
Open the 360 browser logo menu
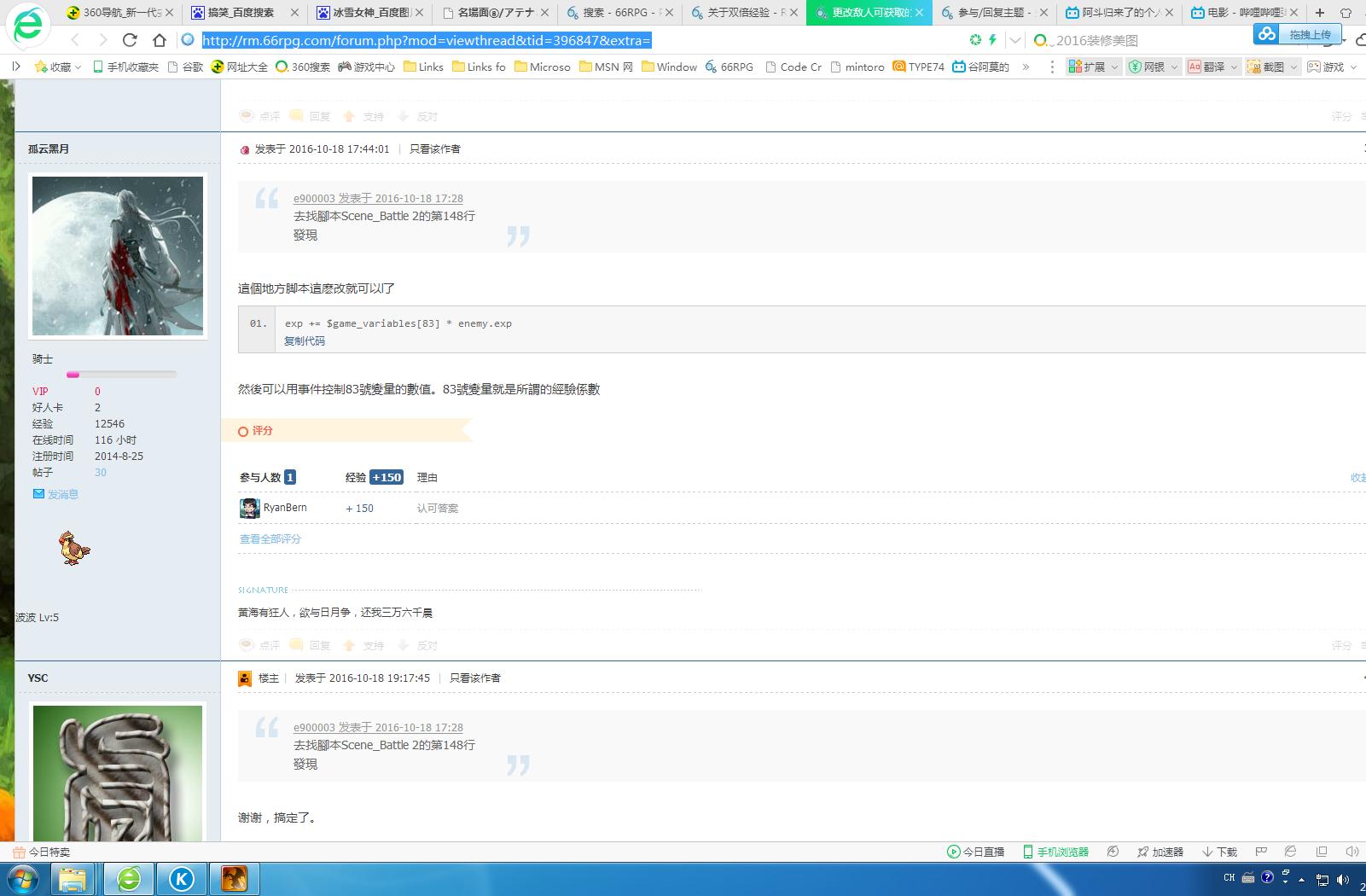click(x=27, y=27)
